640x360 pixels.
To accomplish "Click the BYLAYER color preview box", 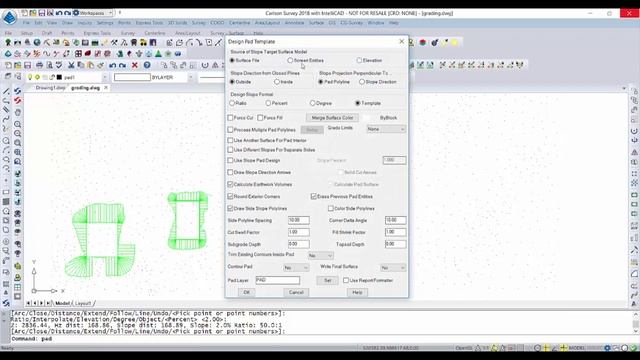I will tap(132, 77).
